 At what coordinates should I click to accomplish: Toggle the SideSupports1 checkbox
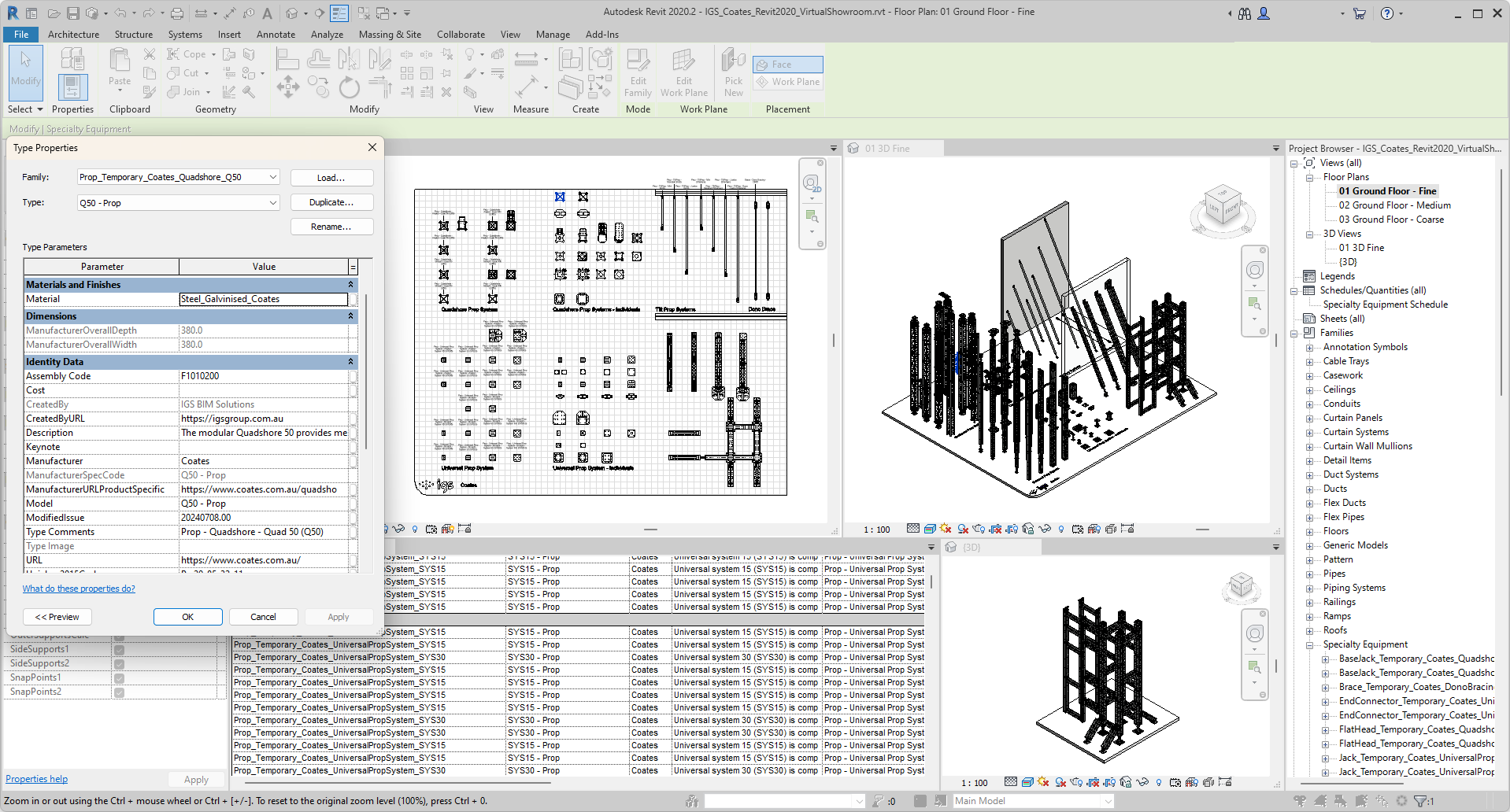pos(120,650)
